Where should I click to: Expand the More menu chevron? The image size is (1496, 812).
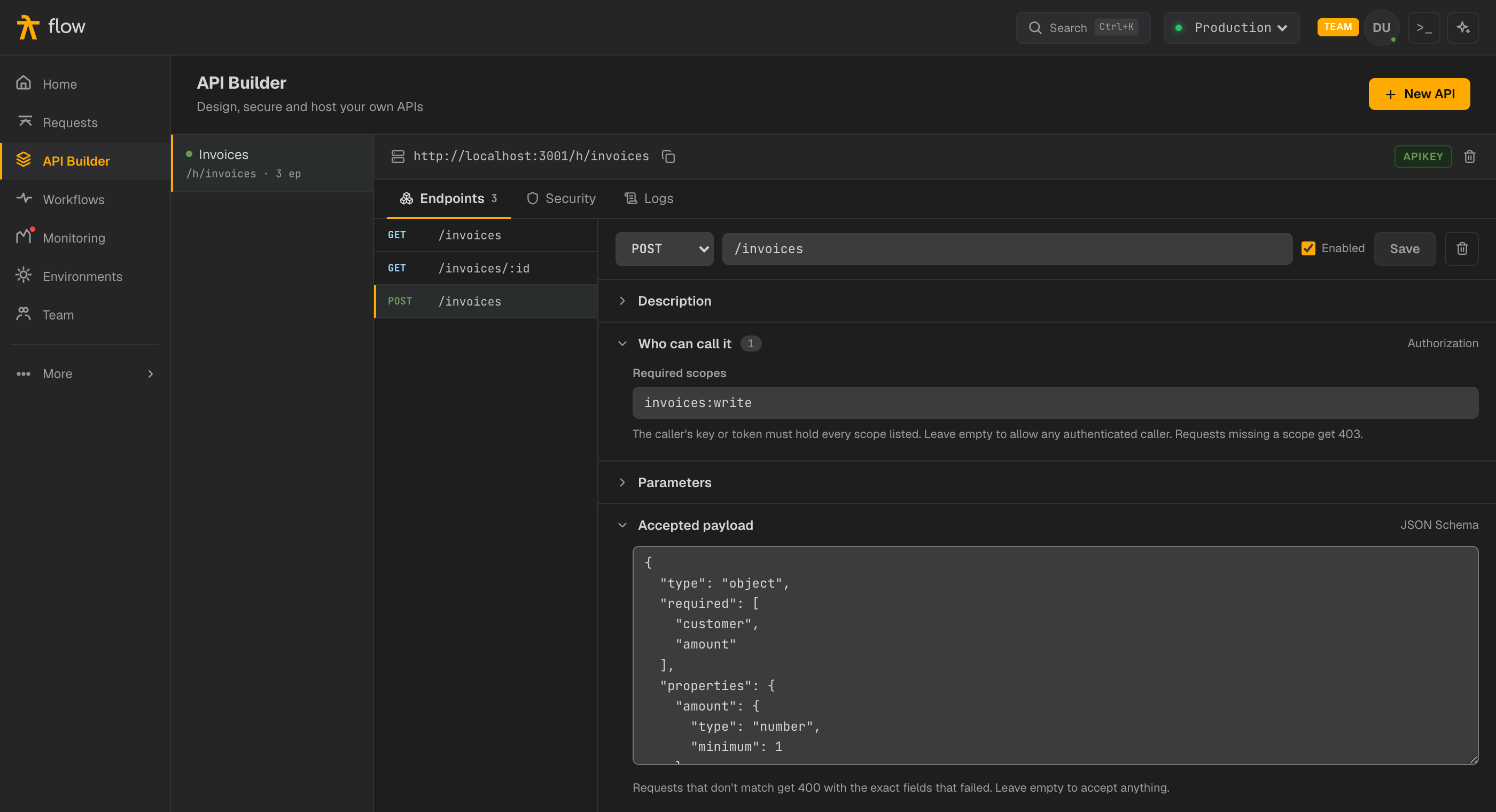pos(151,373)
